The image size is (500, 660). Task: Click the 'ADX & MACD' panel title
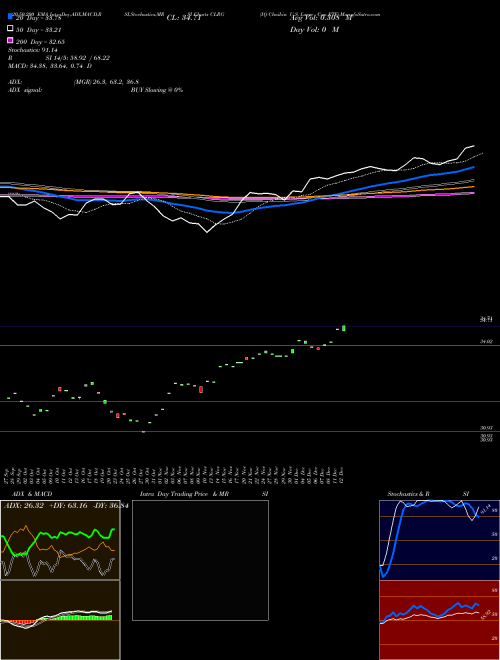point(32,494)
